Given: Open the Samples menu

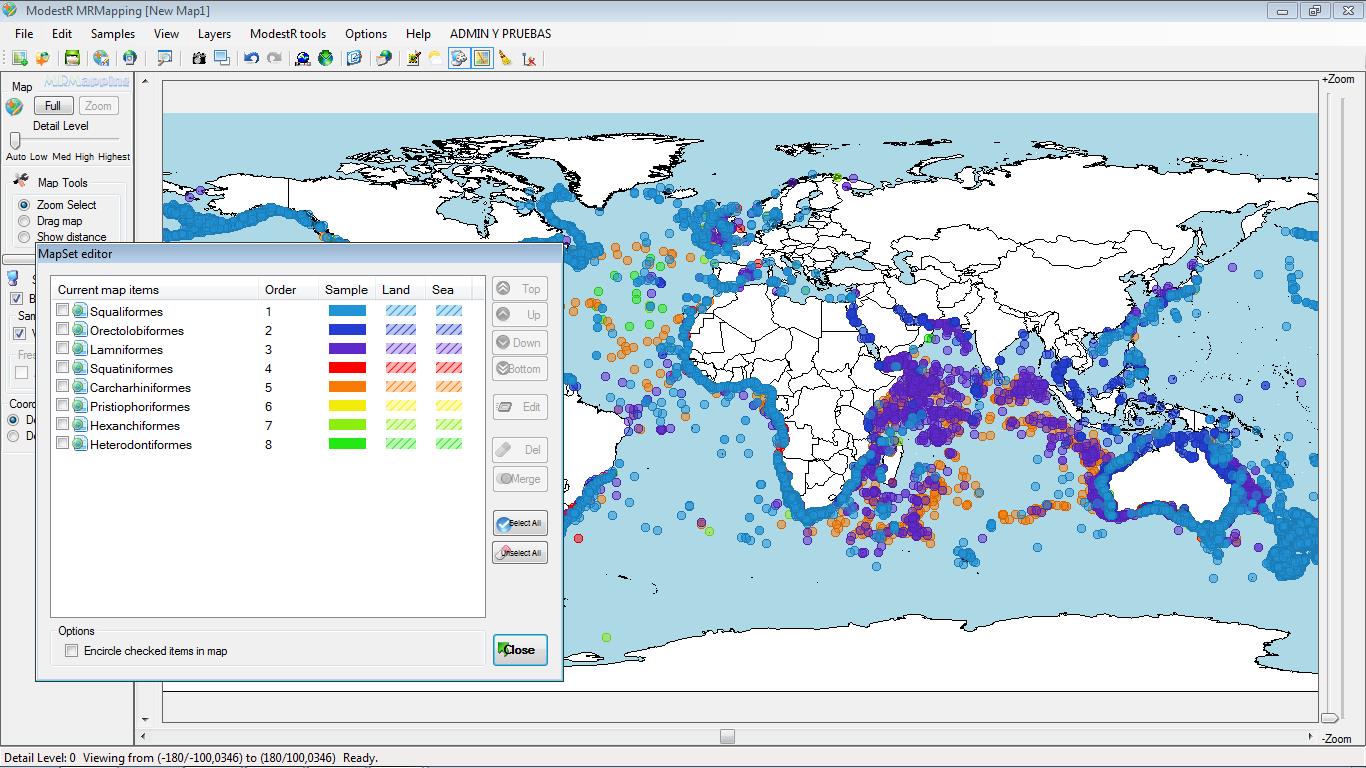Looking at the screenshot, I should (113, 33).
